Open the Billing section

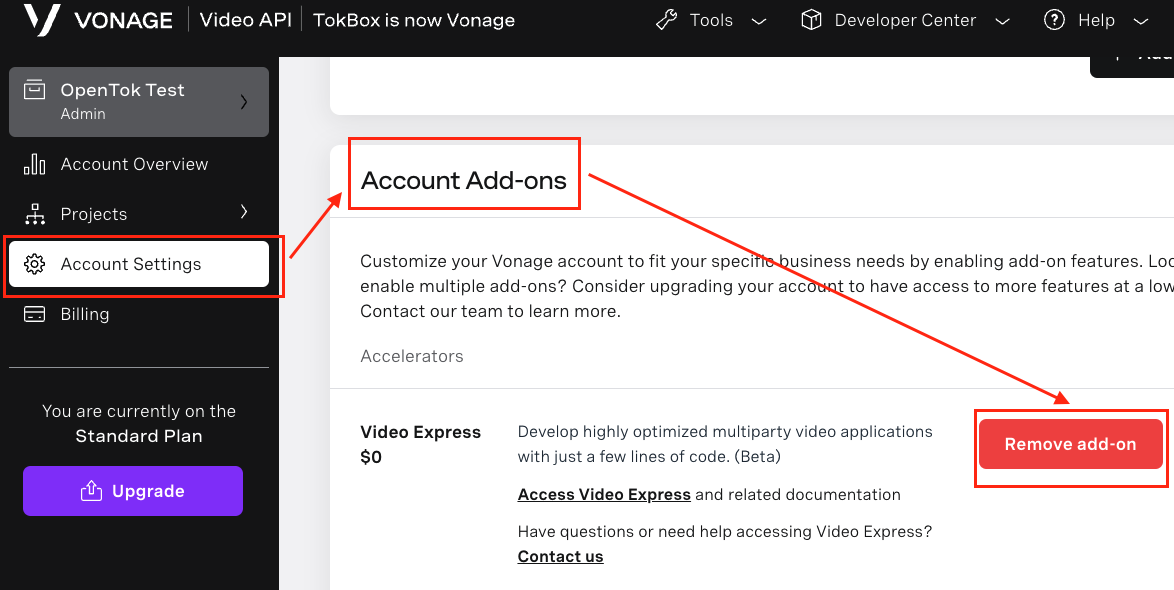(85, 314)
